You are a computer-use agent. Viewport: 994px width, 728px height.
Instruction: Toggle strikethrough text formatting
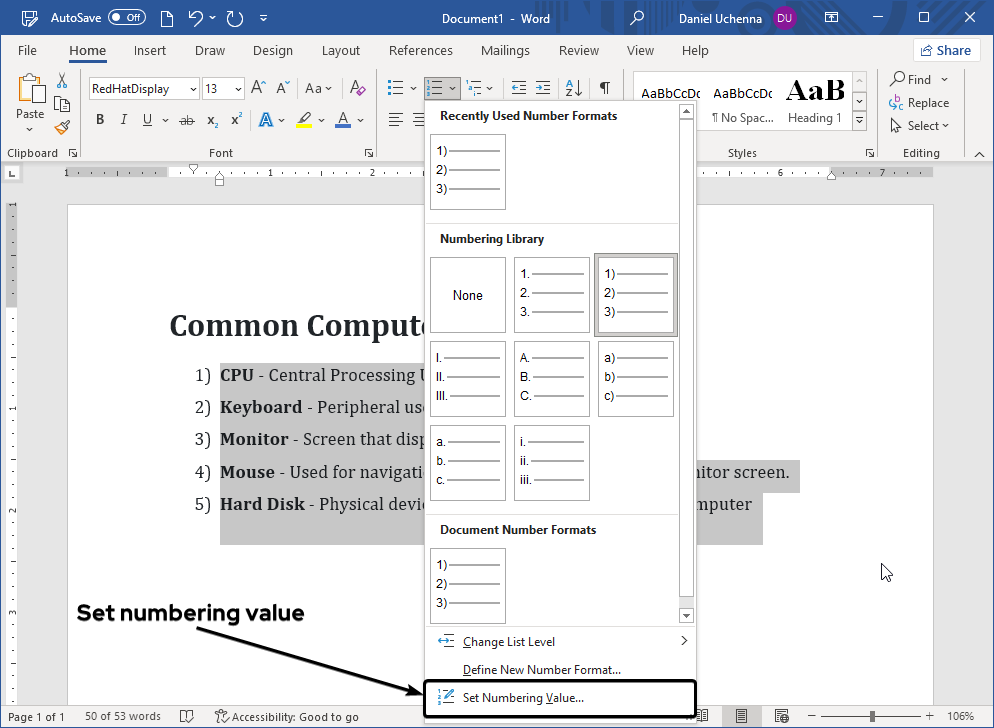(x=186, y=120)
